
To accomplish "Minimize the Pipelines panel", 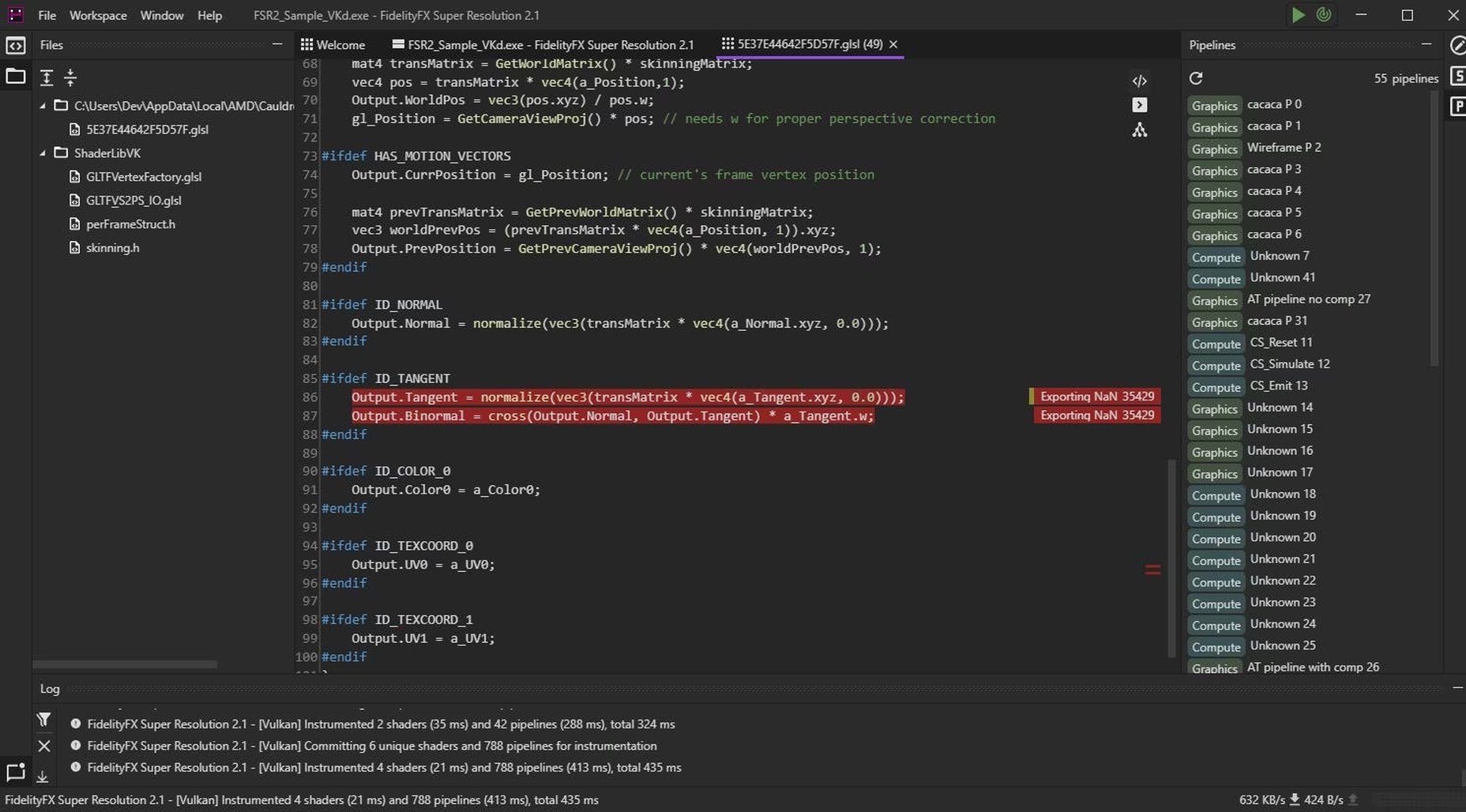I will [1427, 44].
